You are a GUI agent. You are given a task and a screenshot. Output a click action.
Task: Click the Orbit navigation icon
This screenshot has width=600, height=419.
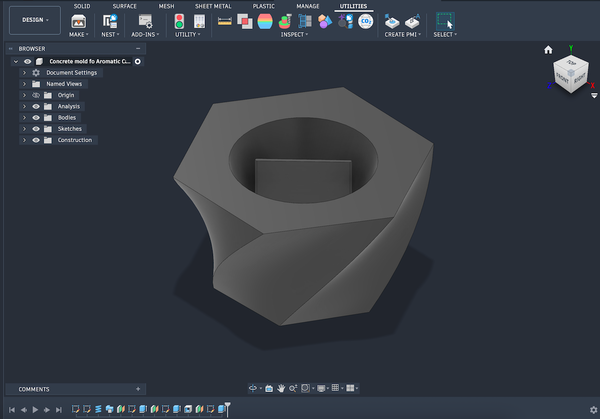tap(253, 388)
